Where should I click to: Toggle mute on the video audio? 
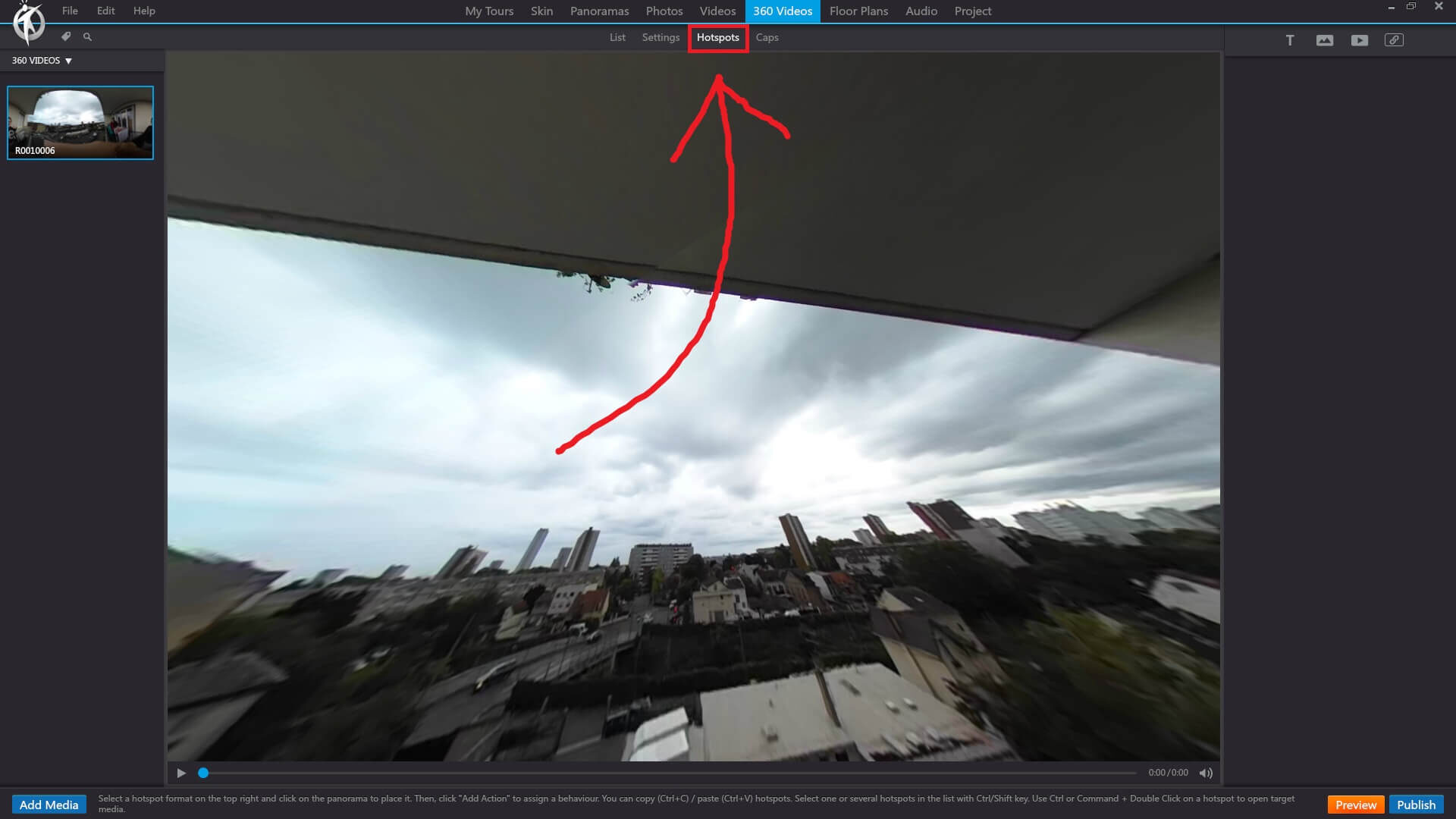[1206, 772]
